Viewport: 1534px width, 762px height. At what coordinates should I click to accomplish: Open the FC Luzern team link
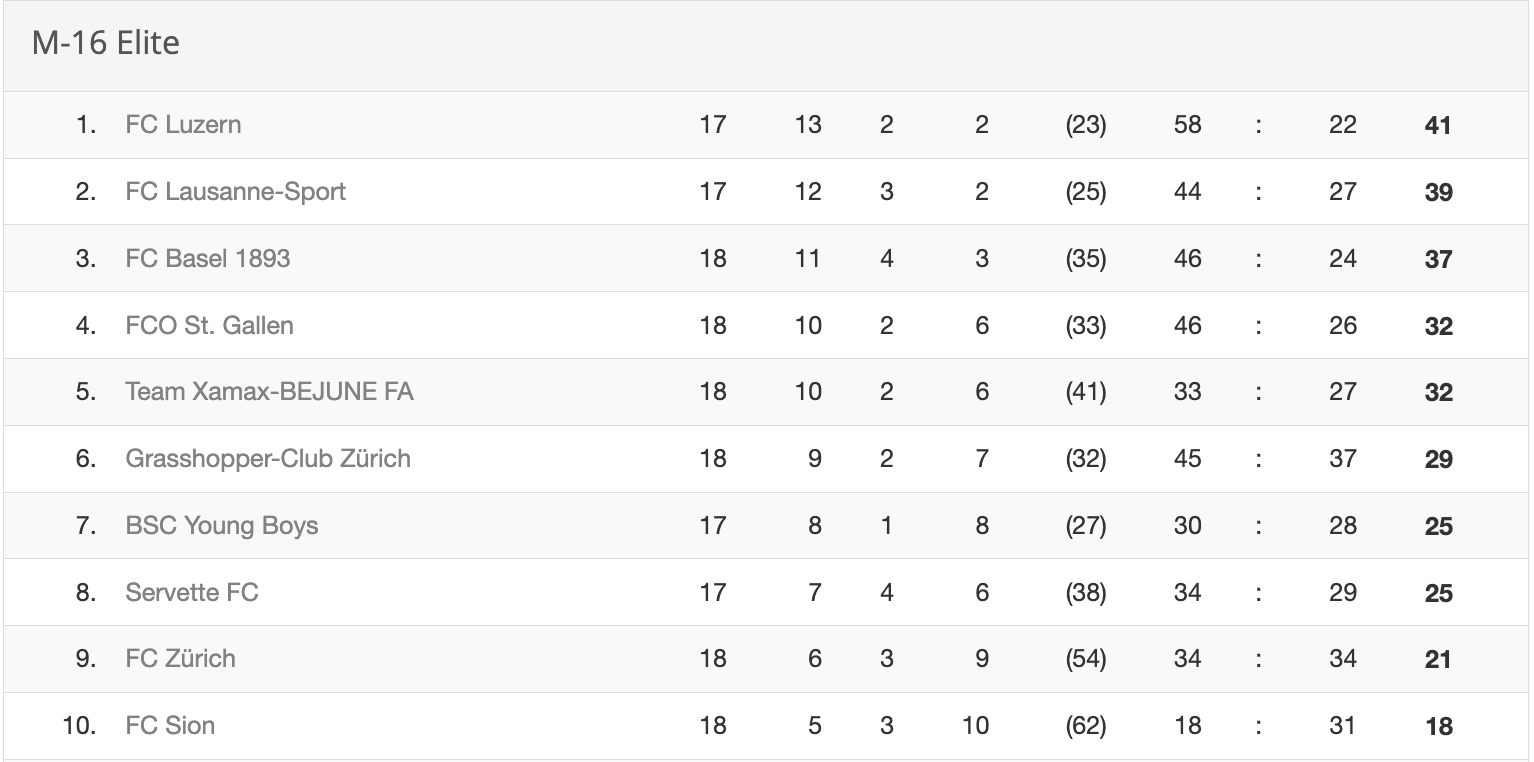(183, 125)
